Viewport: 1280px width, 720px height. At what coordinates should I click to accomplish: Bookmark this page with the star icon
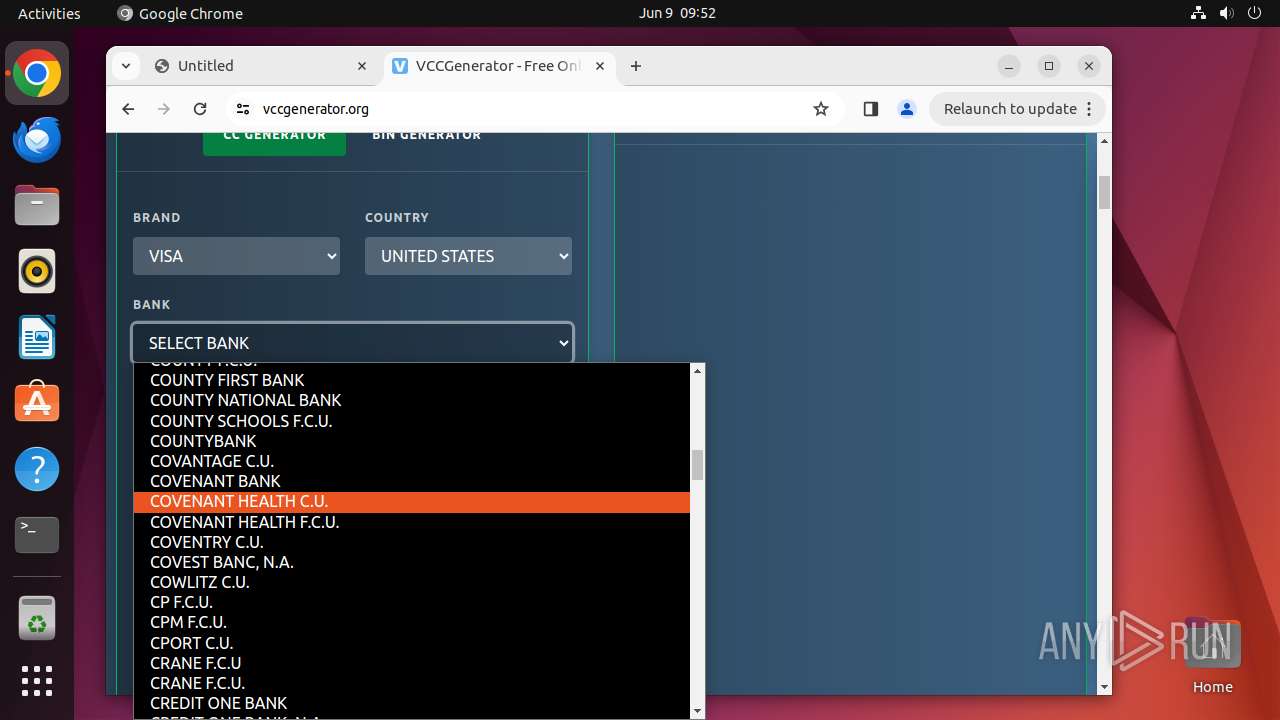click(821, 109)
